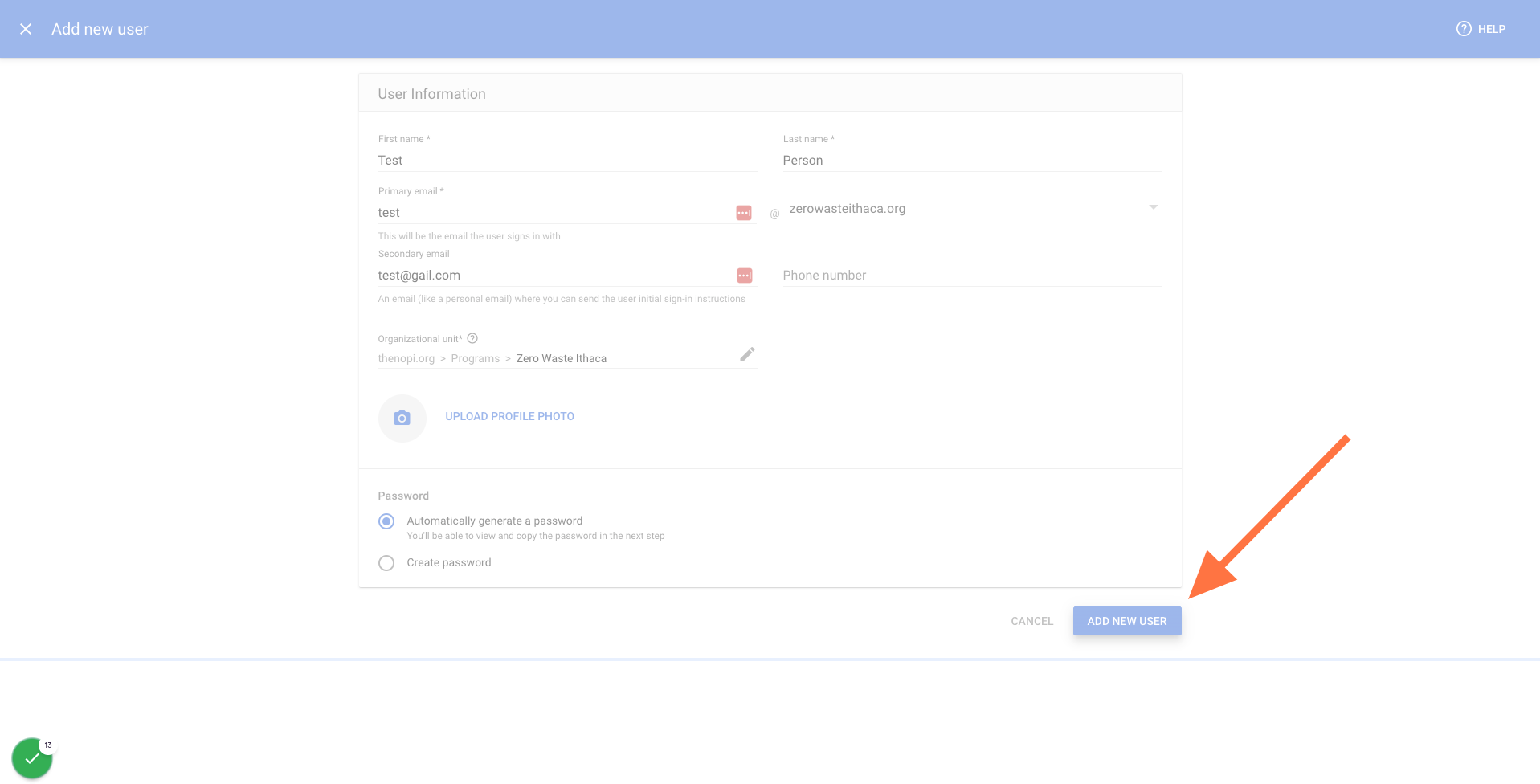Screen dimensions: 1540x784
Task: Focus the First name field
Action: pyautogui.click(x=567, y=161)
